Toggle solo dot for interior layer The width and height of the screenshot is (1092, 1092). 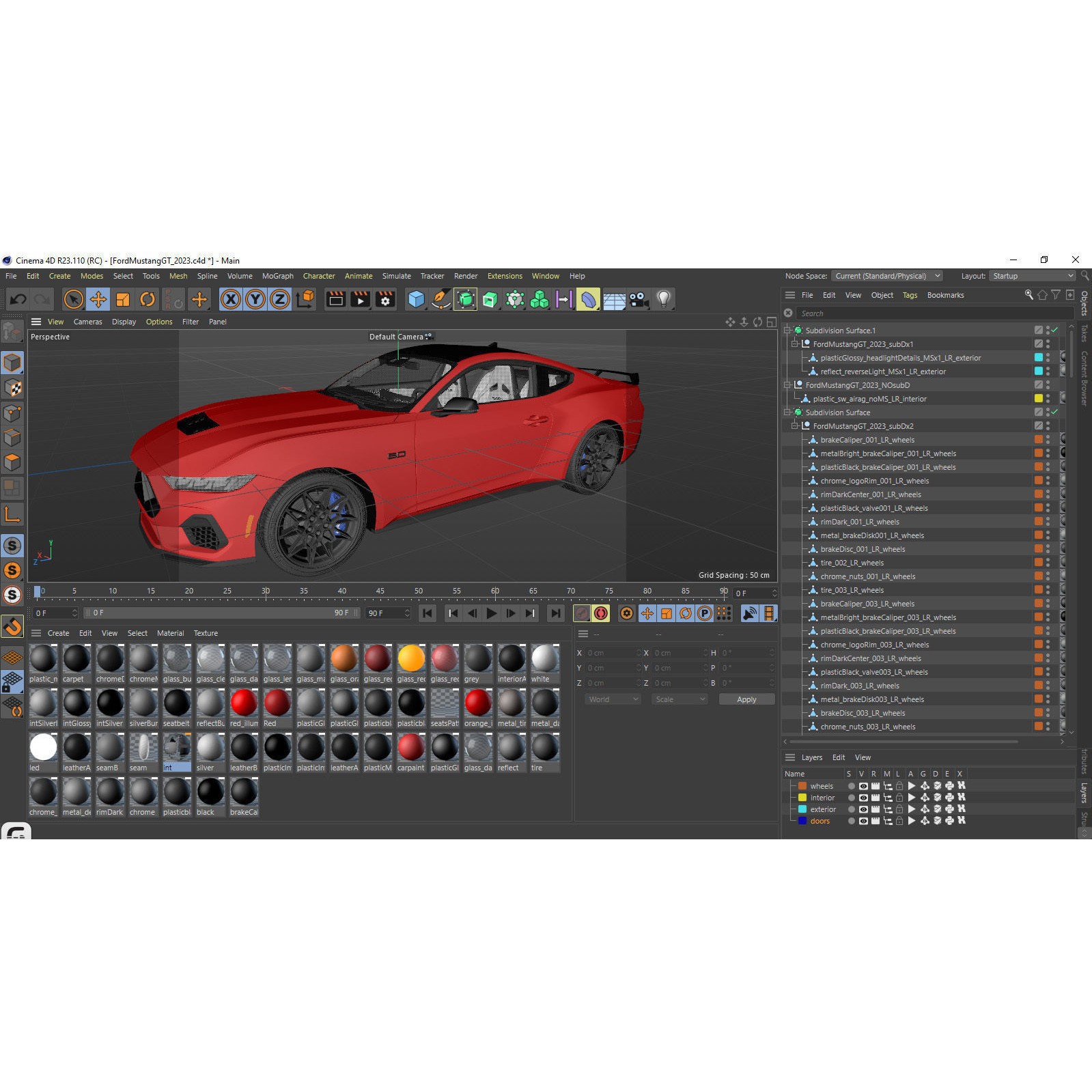pyautogui.click(x=851, y=798)
